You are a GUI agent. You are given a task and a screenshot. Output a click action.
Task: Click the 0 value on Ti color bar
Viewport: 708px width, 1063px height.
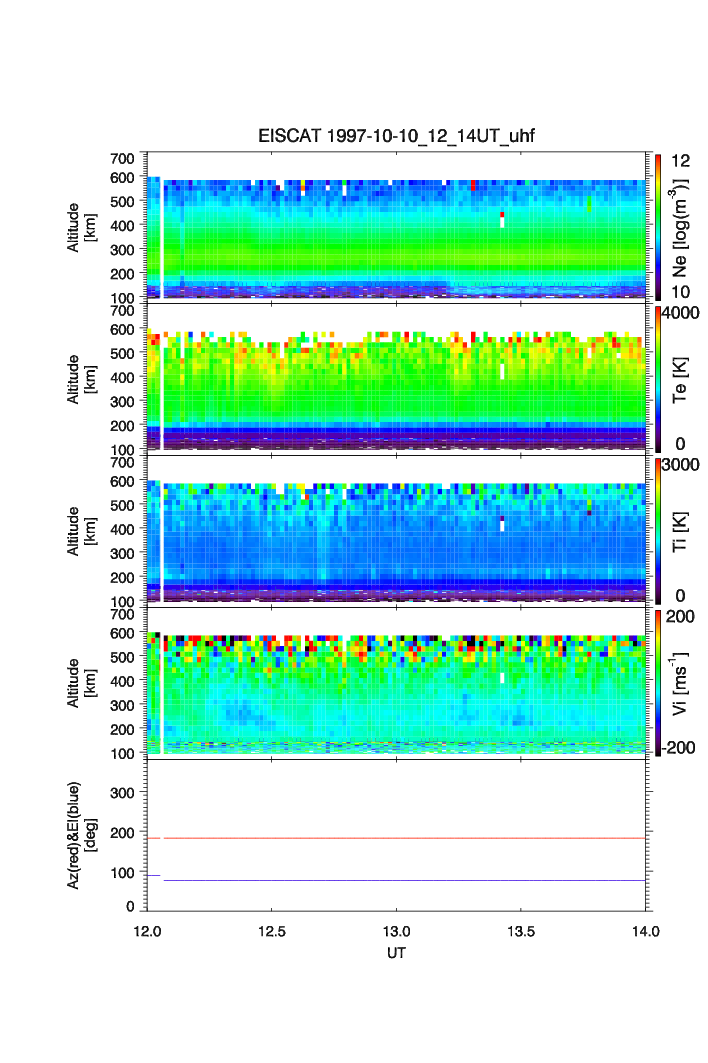point(680,596)
